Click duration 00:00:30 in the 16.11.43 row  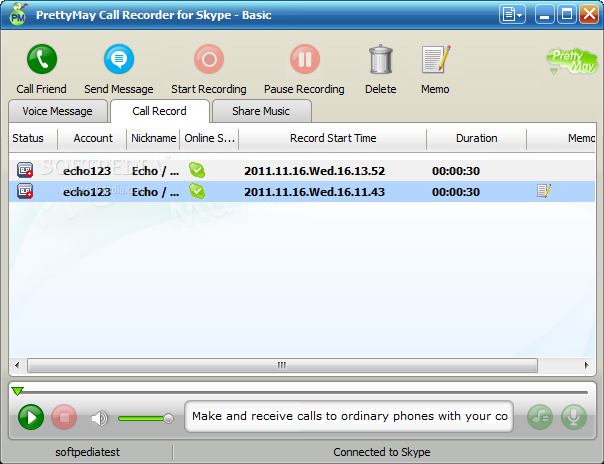tap(456, 192)
